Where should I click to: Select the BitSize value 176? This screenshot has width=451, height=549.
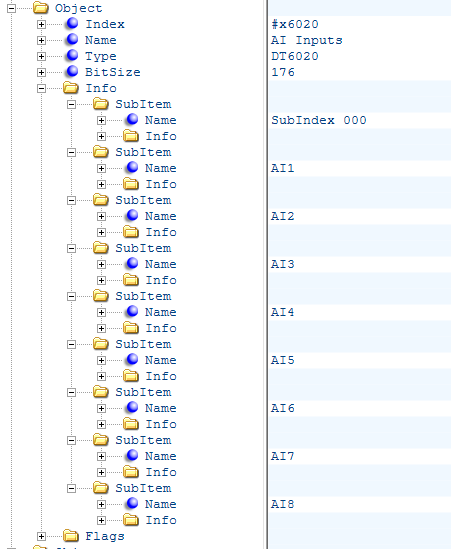coord(283,72)
